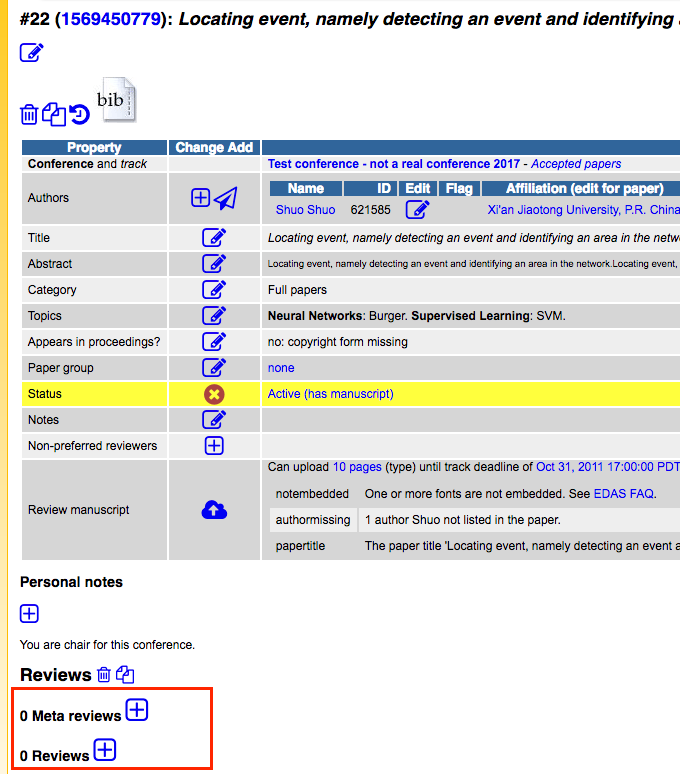Withdraw paper via red status X icon
Screen dimensions: 680x774
214,394
